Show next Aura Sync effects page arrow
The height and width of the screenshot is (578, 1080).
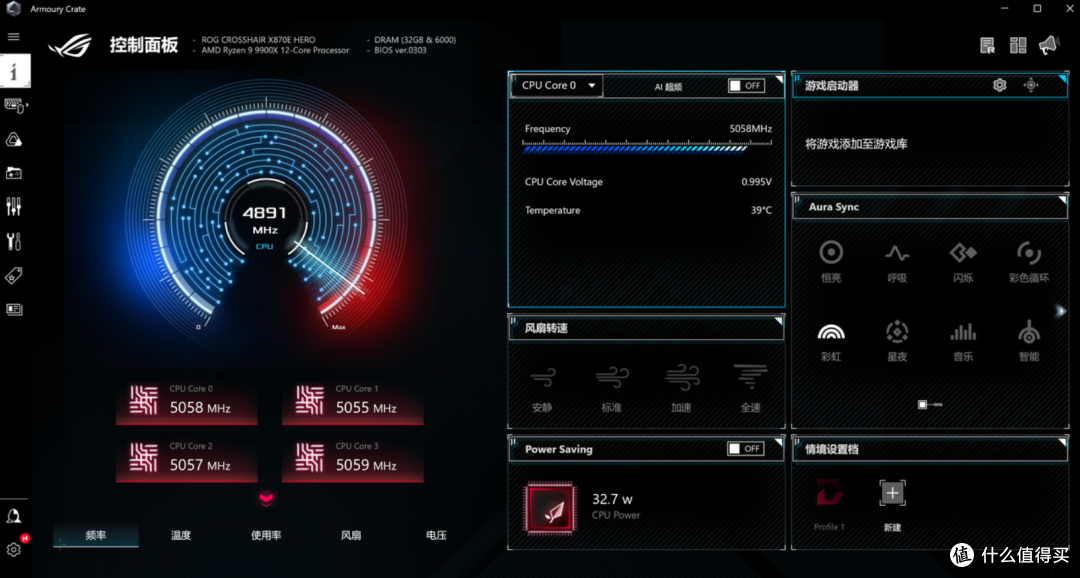[x=1061, y=311]
